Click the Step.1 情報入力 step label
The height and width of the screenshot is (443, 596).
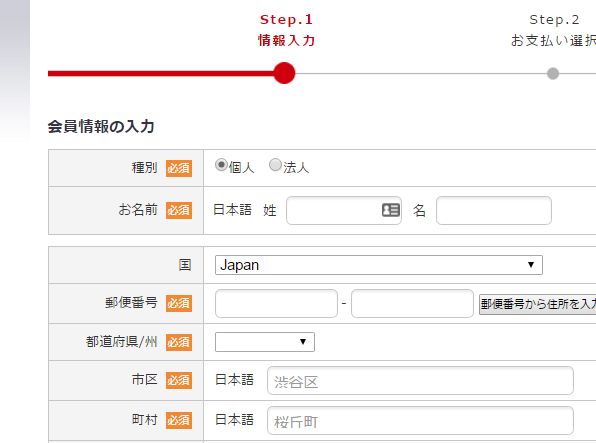click(287, 30)
